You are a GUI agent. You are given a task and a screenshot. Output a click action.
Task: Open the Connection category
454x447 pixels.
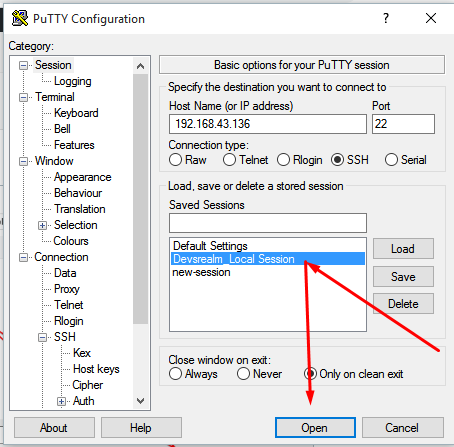click(x=61, y=257)
